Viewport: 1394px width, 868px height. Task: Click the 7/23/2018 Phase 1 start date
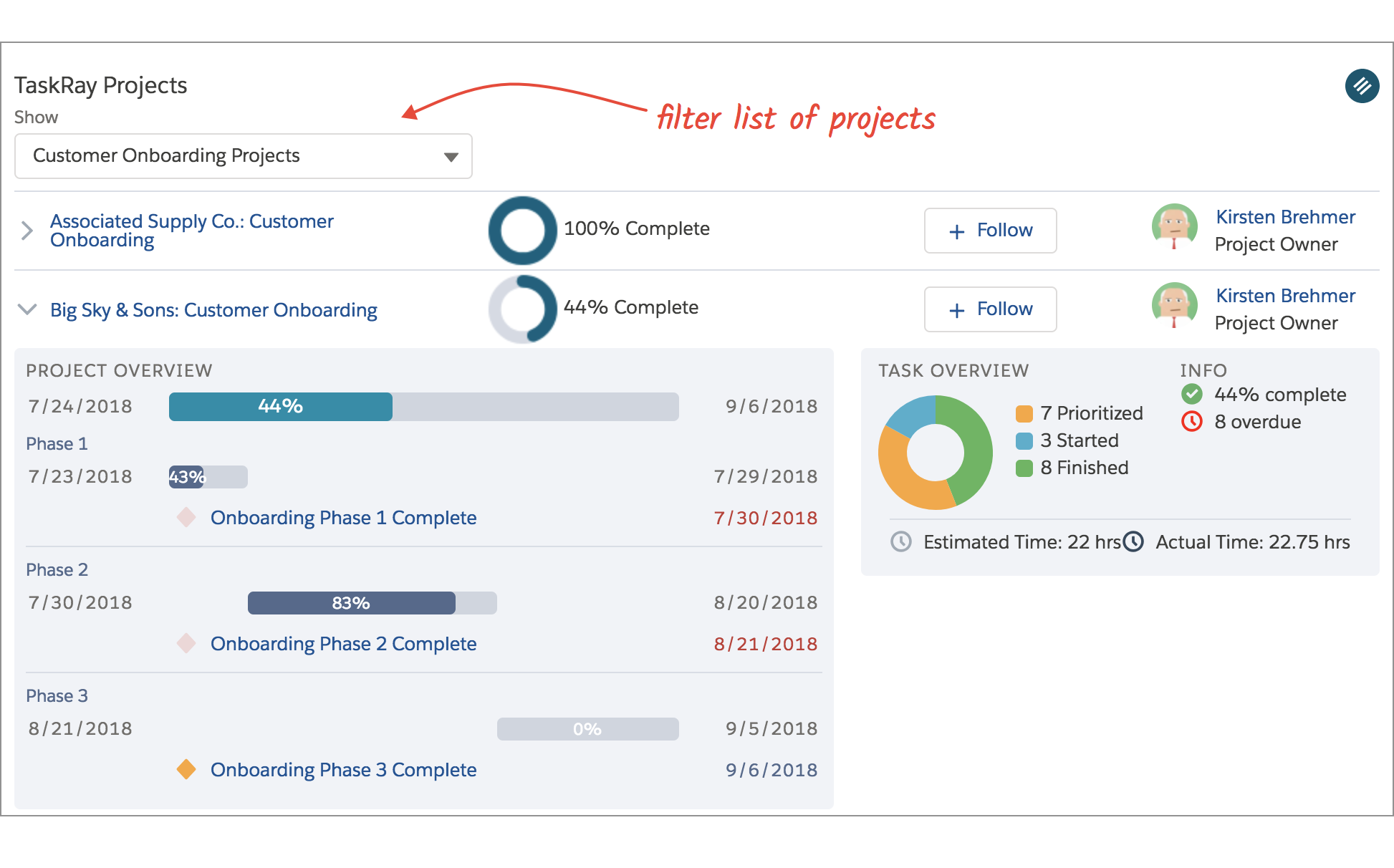click(80, 476)
